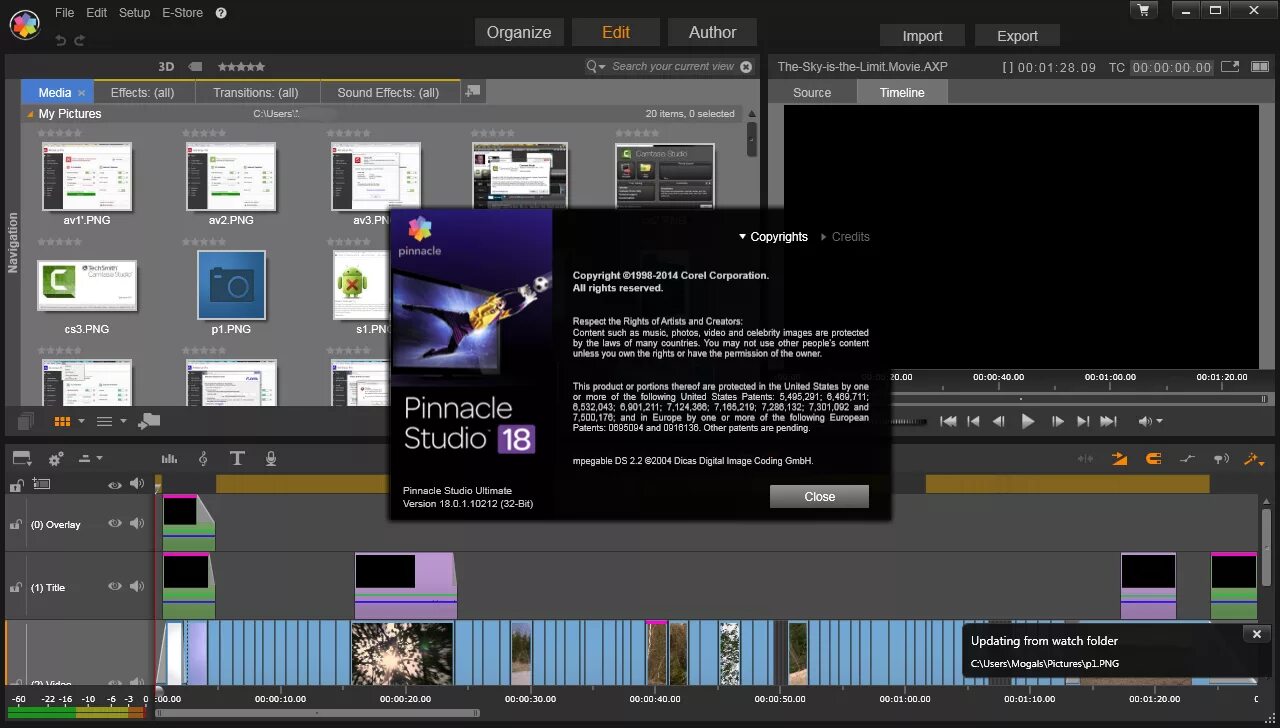Close the Media tab
This screenshot has width=1280, height=728.
point(82,93)
